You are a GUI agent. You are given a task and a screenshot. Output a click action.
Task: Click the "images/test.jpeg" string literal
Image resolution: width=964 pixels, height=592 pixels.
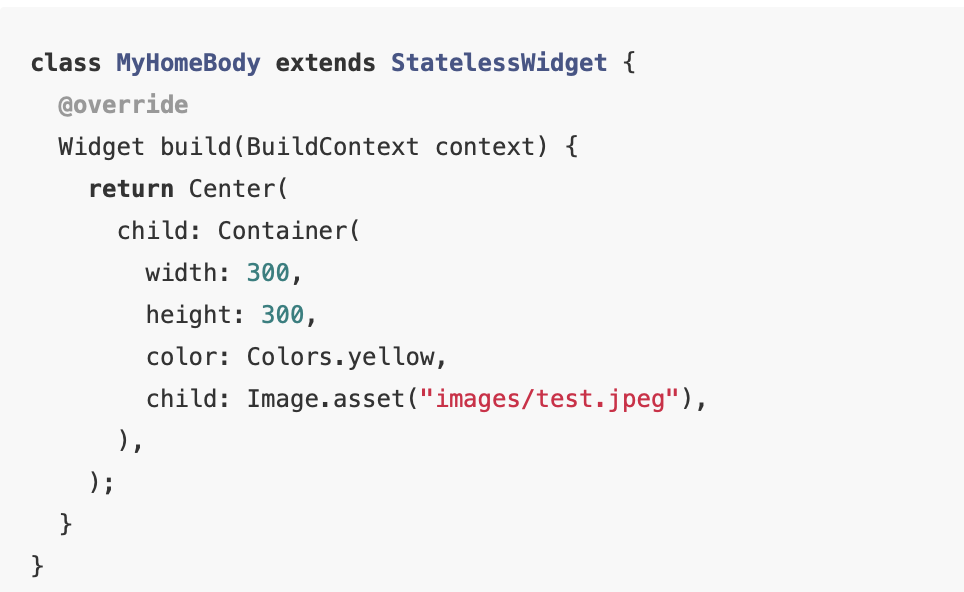[549, 400]
